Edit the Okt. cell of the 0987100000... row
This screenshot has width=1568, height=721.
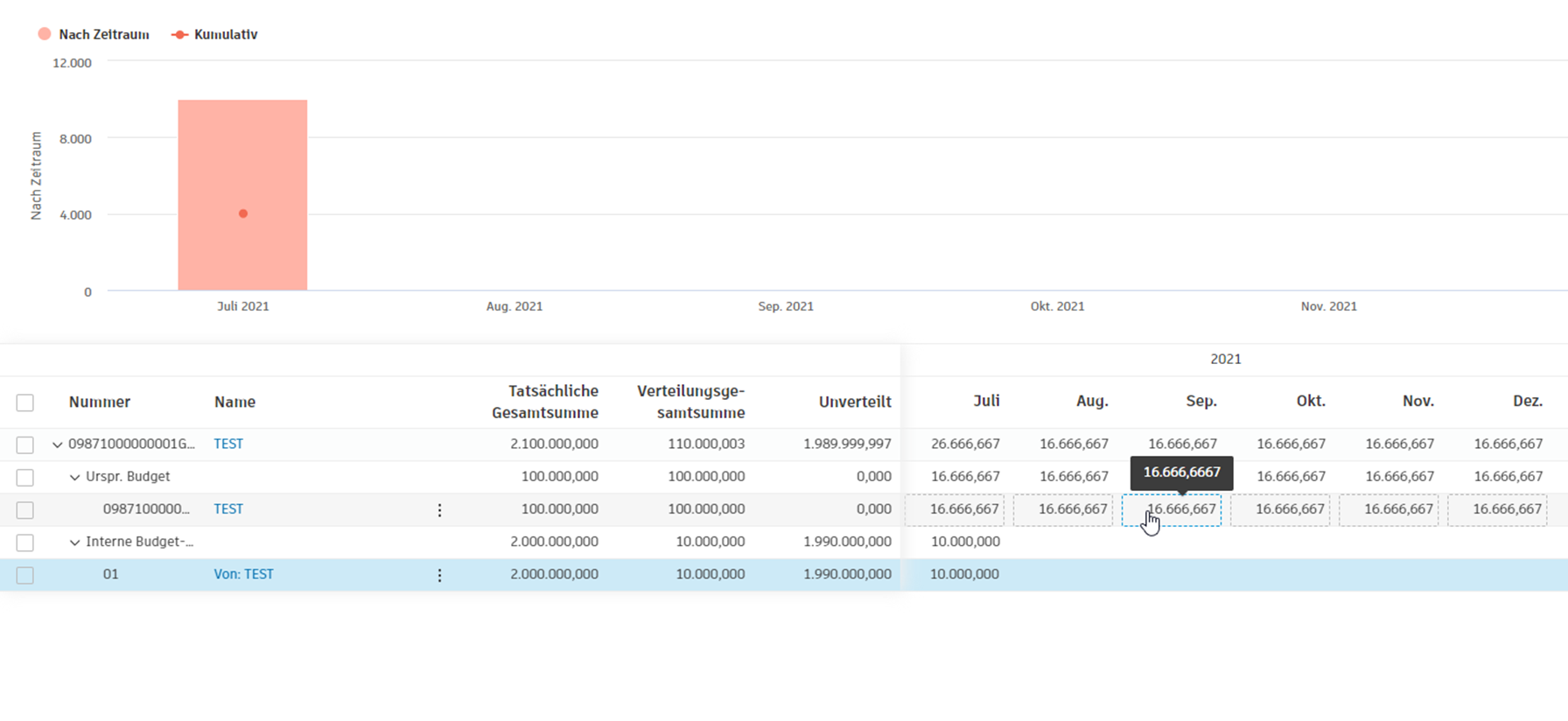1280,509
